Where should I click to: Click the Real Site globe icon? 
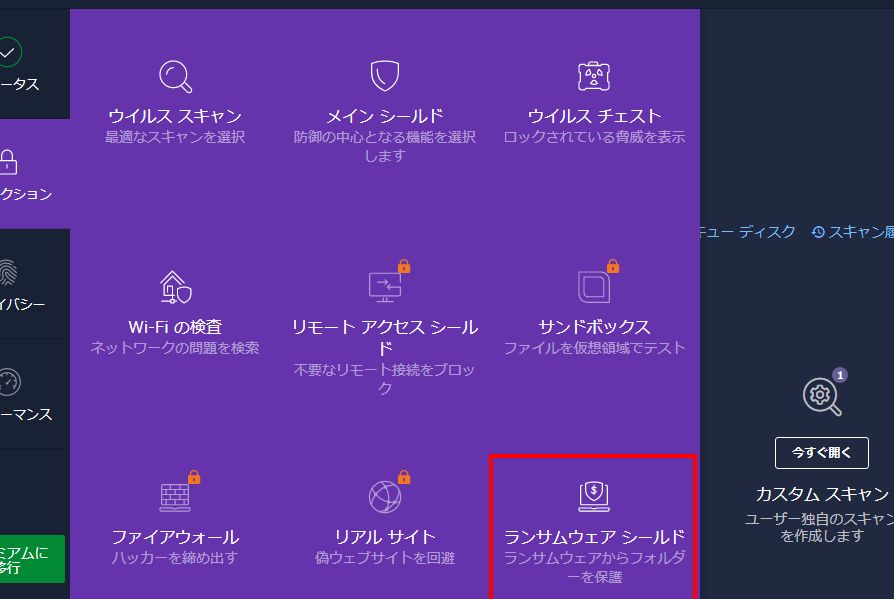[385, 496]
